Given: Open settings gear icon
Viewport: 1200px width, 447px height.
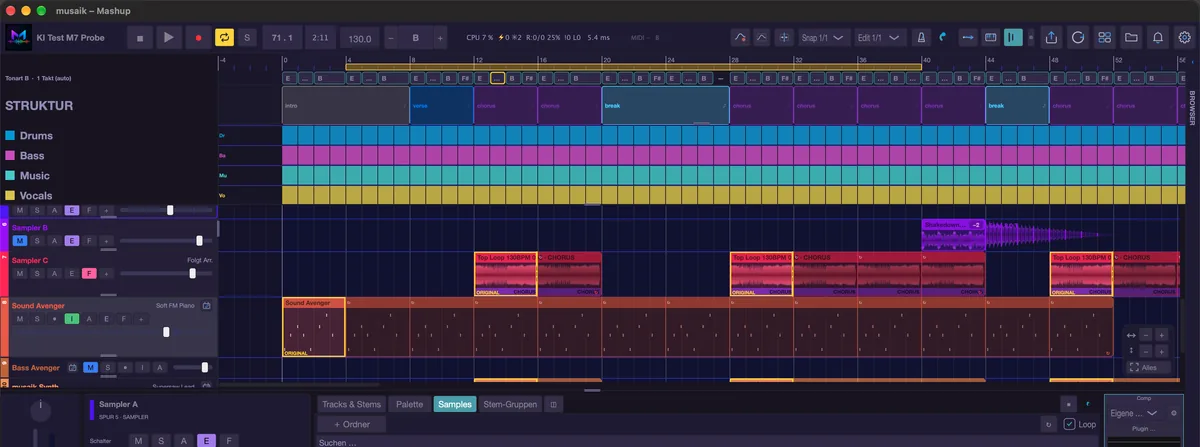Looking at the screenshot, I should point(1184,38).
